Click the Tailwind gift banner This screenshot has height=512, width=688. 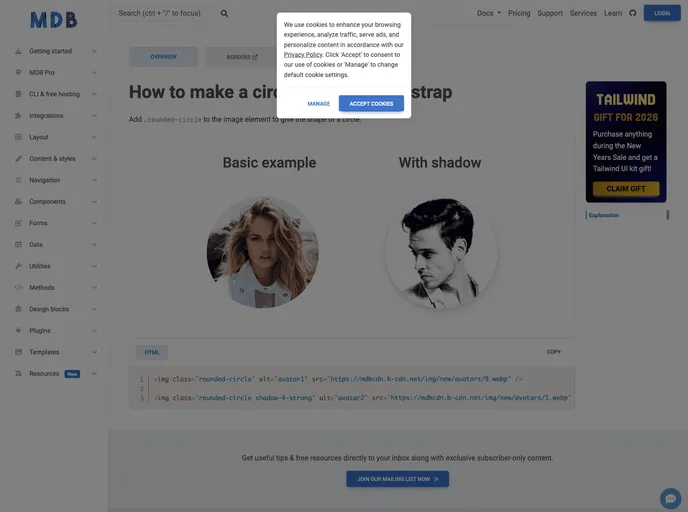point(626,142)
